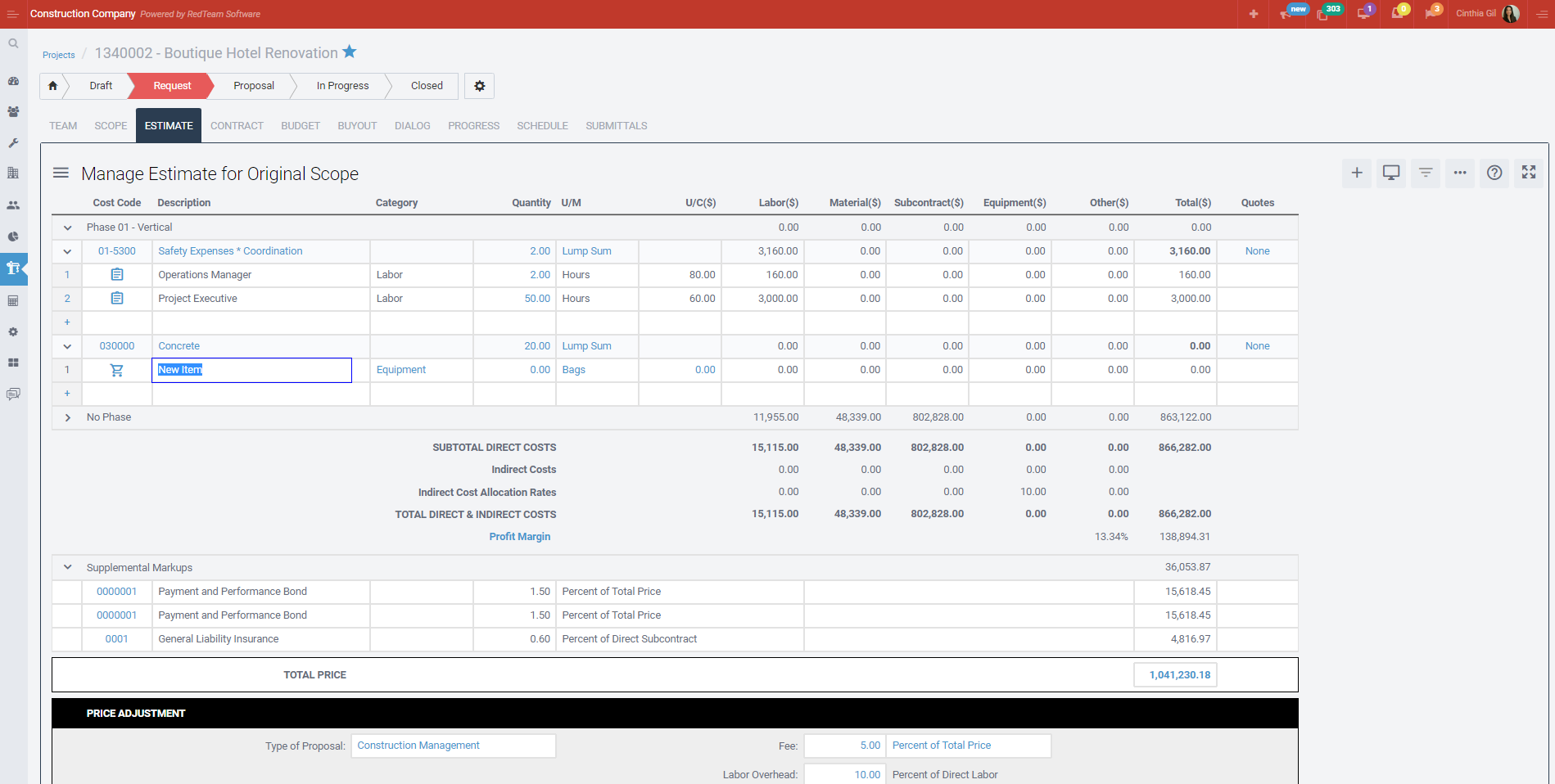
Task: Click the fullscreen expand icon on estimate toolbar
Action: pos(1528,173)
